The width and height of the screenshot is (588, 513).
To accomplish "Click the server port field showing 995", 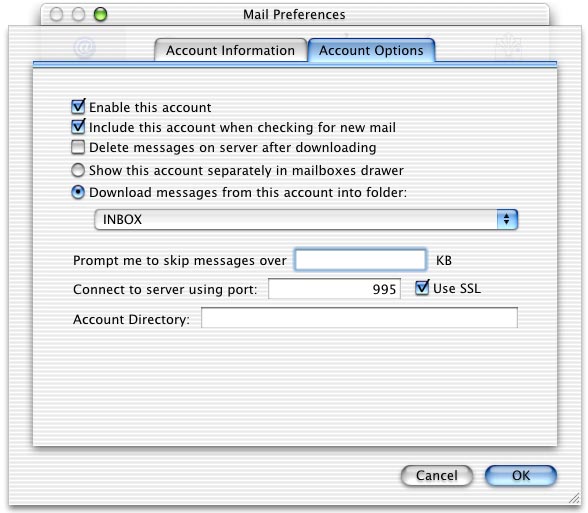I will [334, 289].
